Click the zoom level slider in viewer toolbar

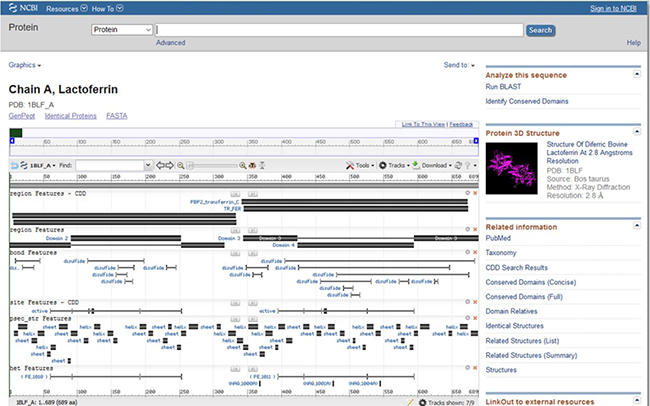[x=213, y=165]
